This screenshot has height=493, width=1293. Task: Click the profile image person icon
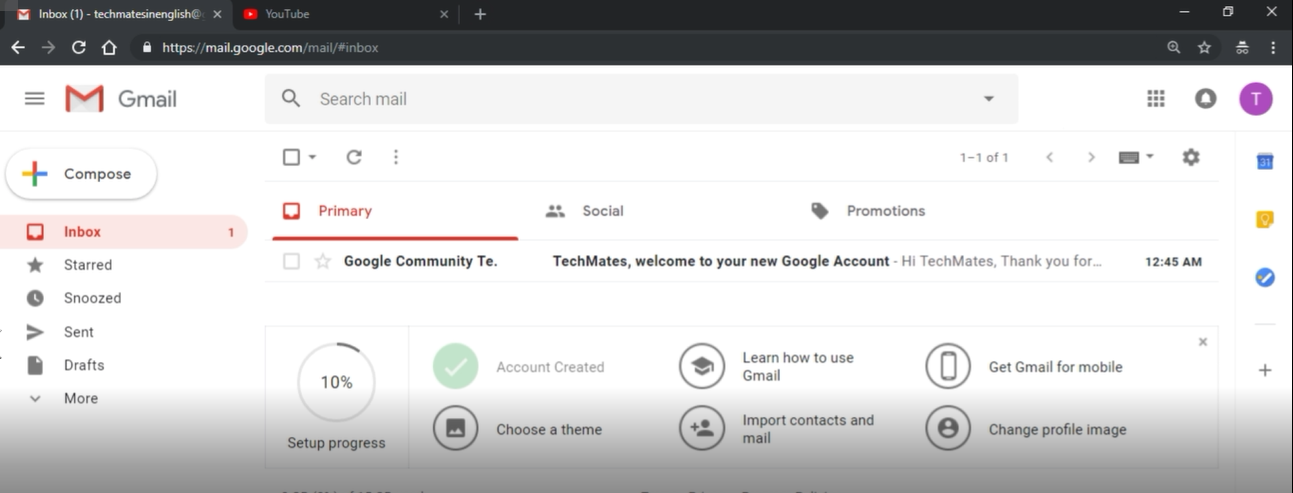948,429
